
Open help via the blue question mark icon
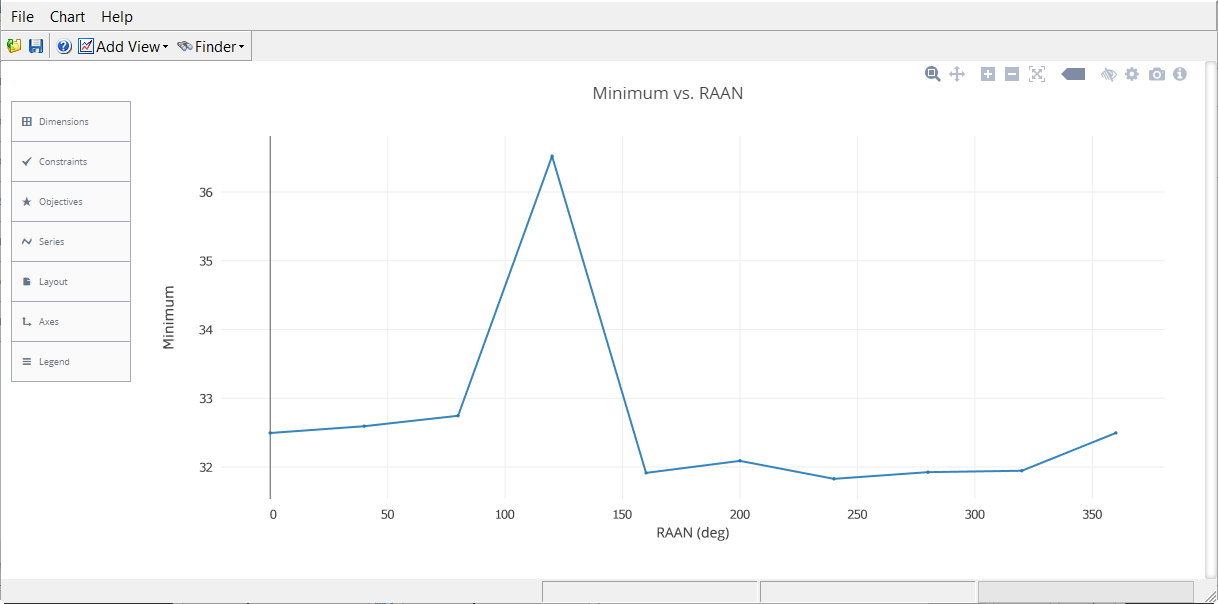[64, 46]
